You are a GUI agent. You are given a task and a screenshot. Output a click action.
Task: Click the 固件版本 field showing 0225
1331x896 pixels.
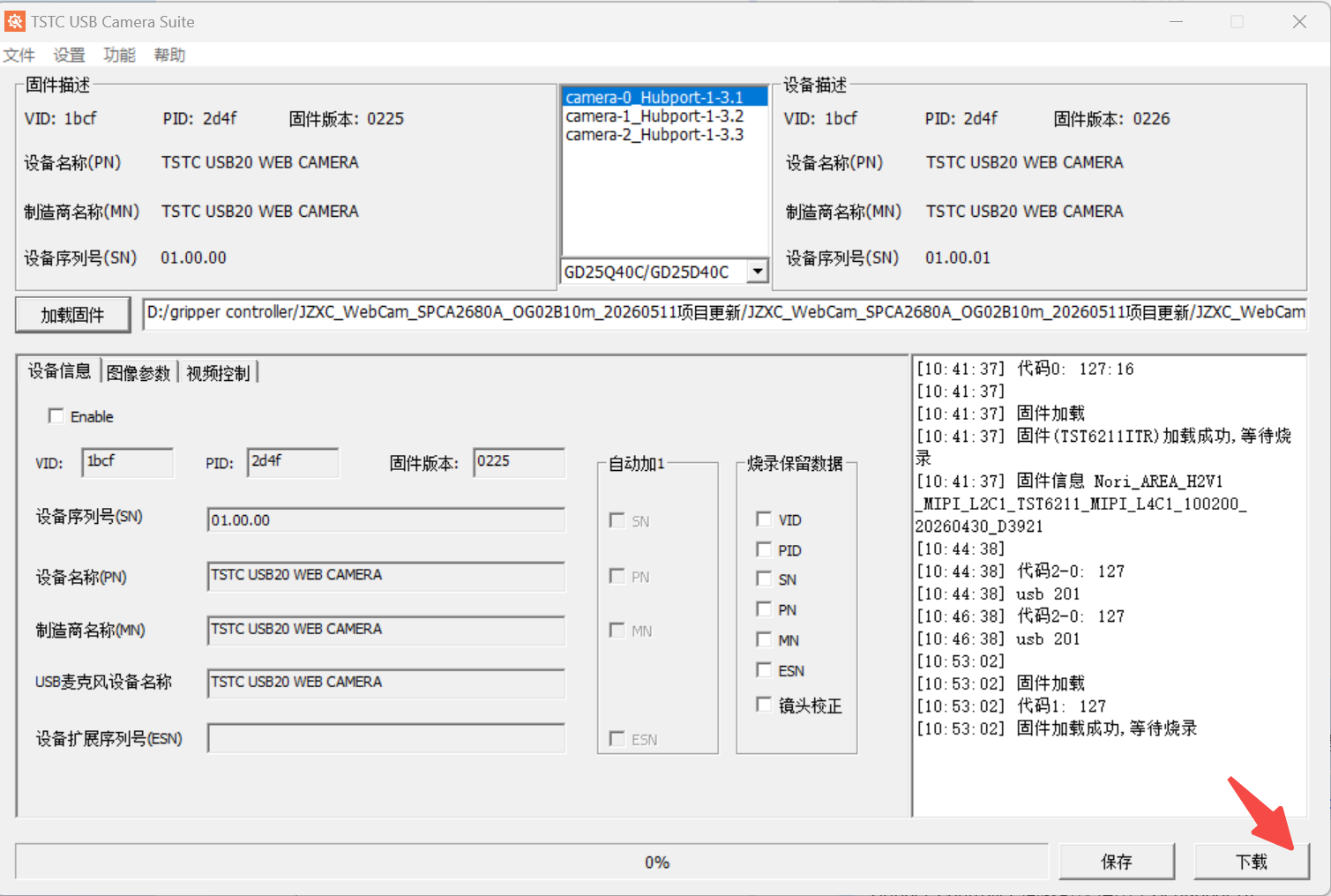(519, 462)
